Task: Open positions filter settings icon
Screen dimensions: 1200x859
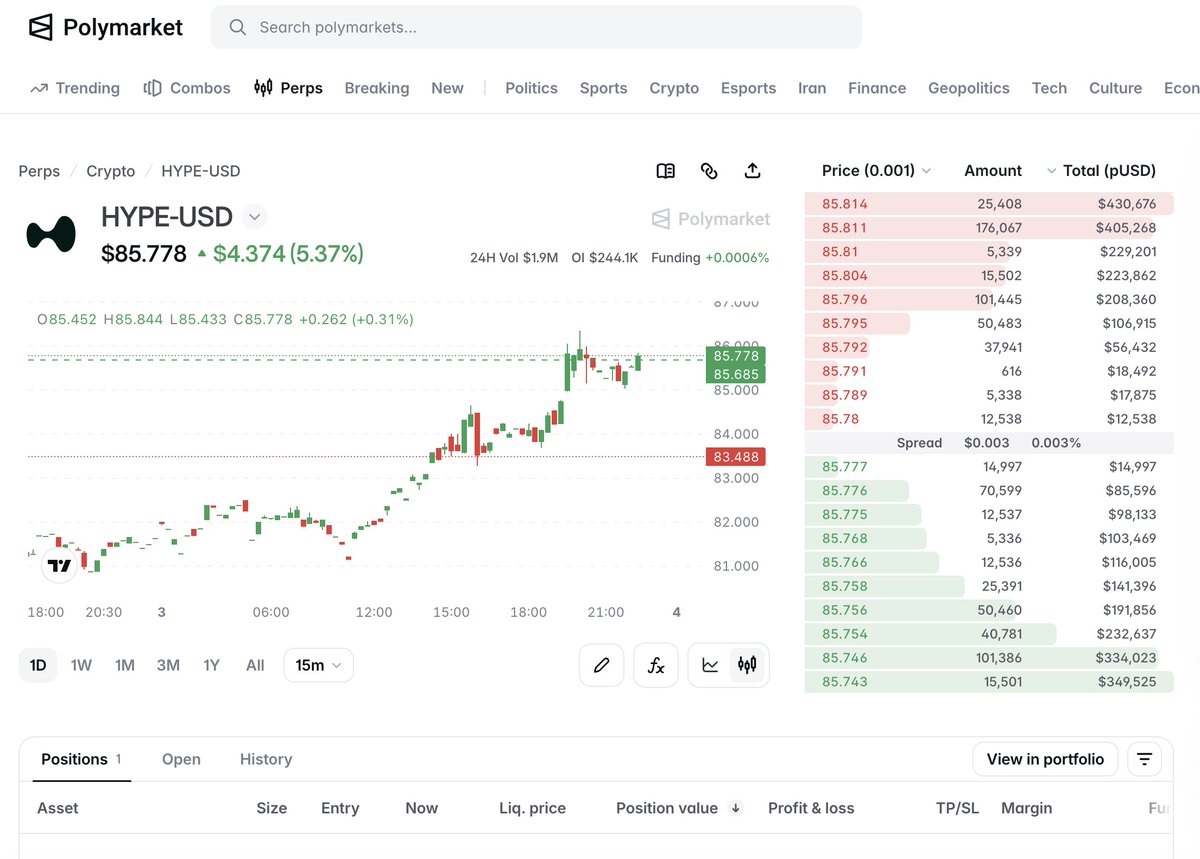Action: (1144, 759)
